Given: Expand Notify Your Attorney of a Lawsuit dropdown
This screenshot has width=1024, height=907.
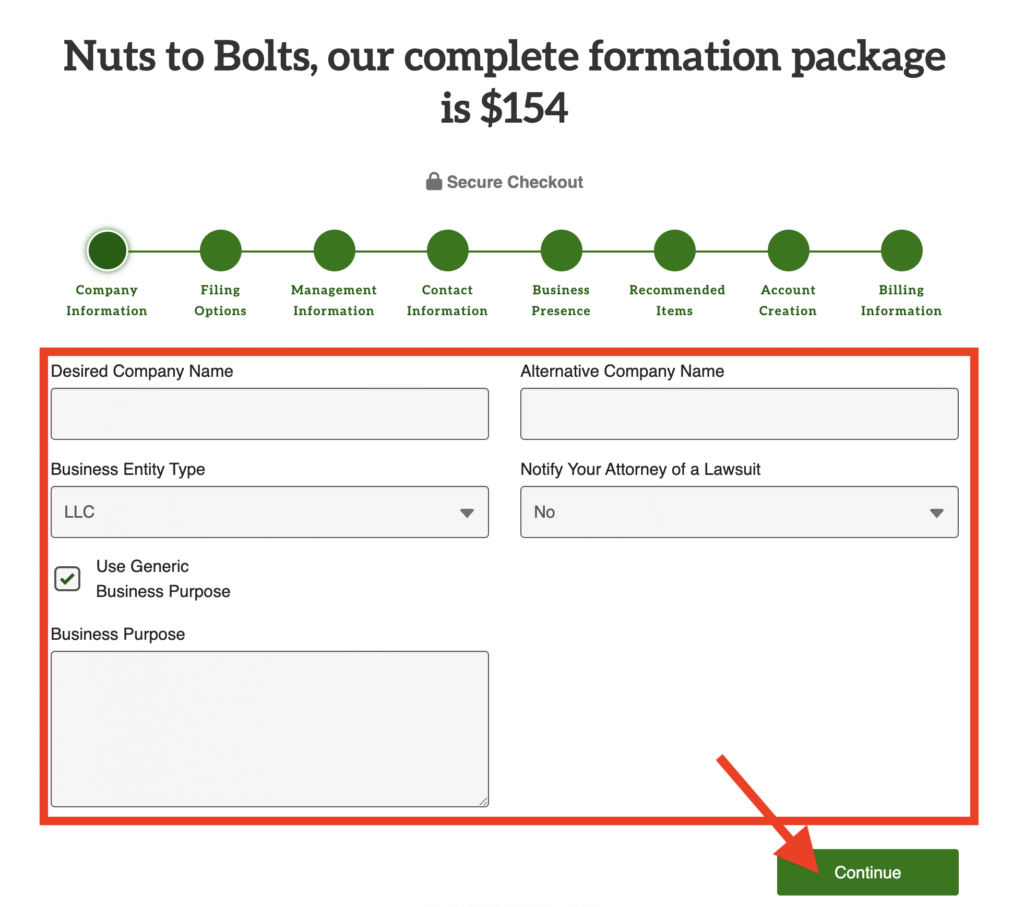Looking at the screenshot, I should pyautogui.click(x=739, y=512).
